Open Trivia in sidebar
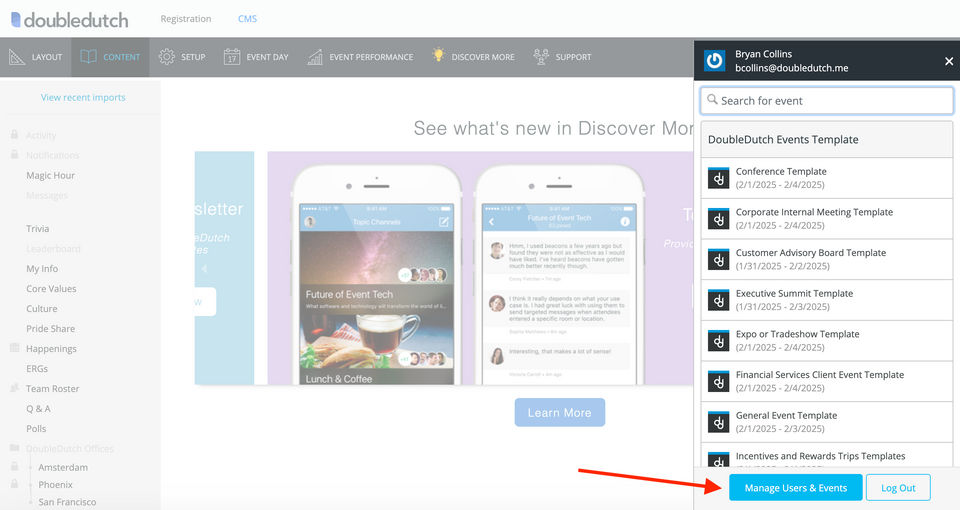The height and width of the screenshot is (510, 960). pyautogui.click(x=37, y=228)
